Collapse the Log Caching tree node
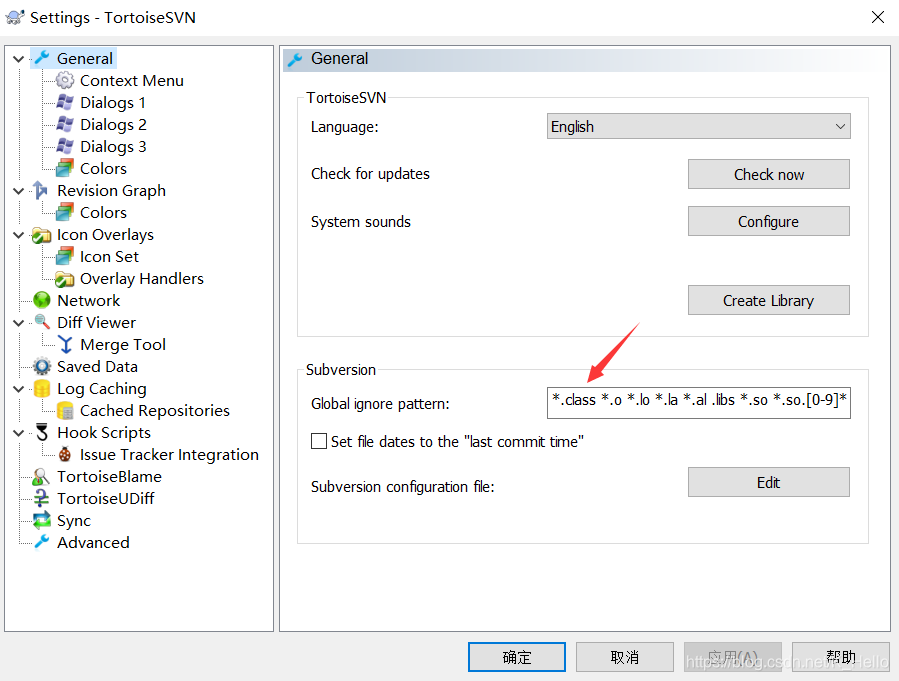Screen dimensions: 899x681 [18, 389]
